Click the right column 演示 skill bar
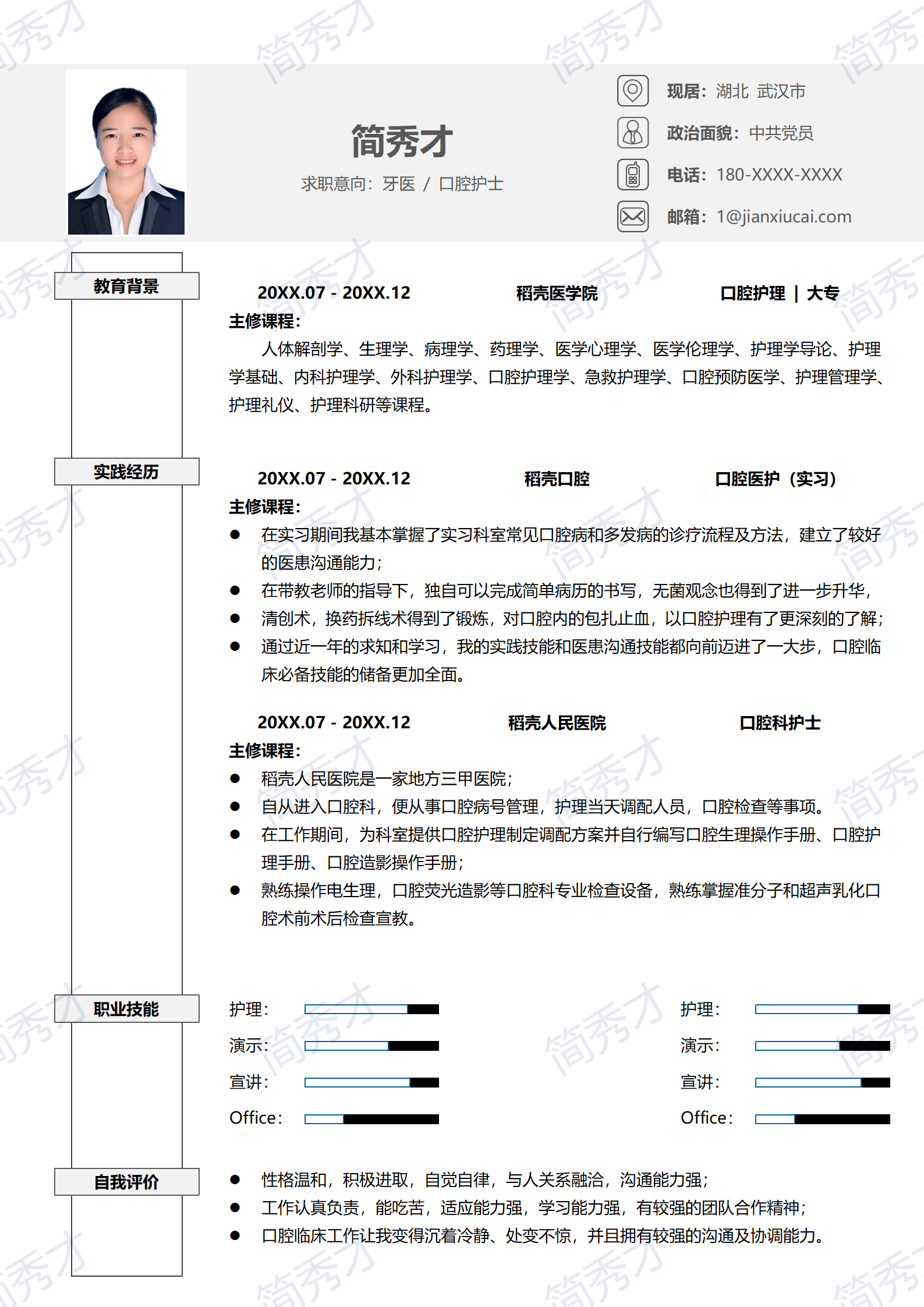This screenshot has height=1307, width=924. 823,1046
